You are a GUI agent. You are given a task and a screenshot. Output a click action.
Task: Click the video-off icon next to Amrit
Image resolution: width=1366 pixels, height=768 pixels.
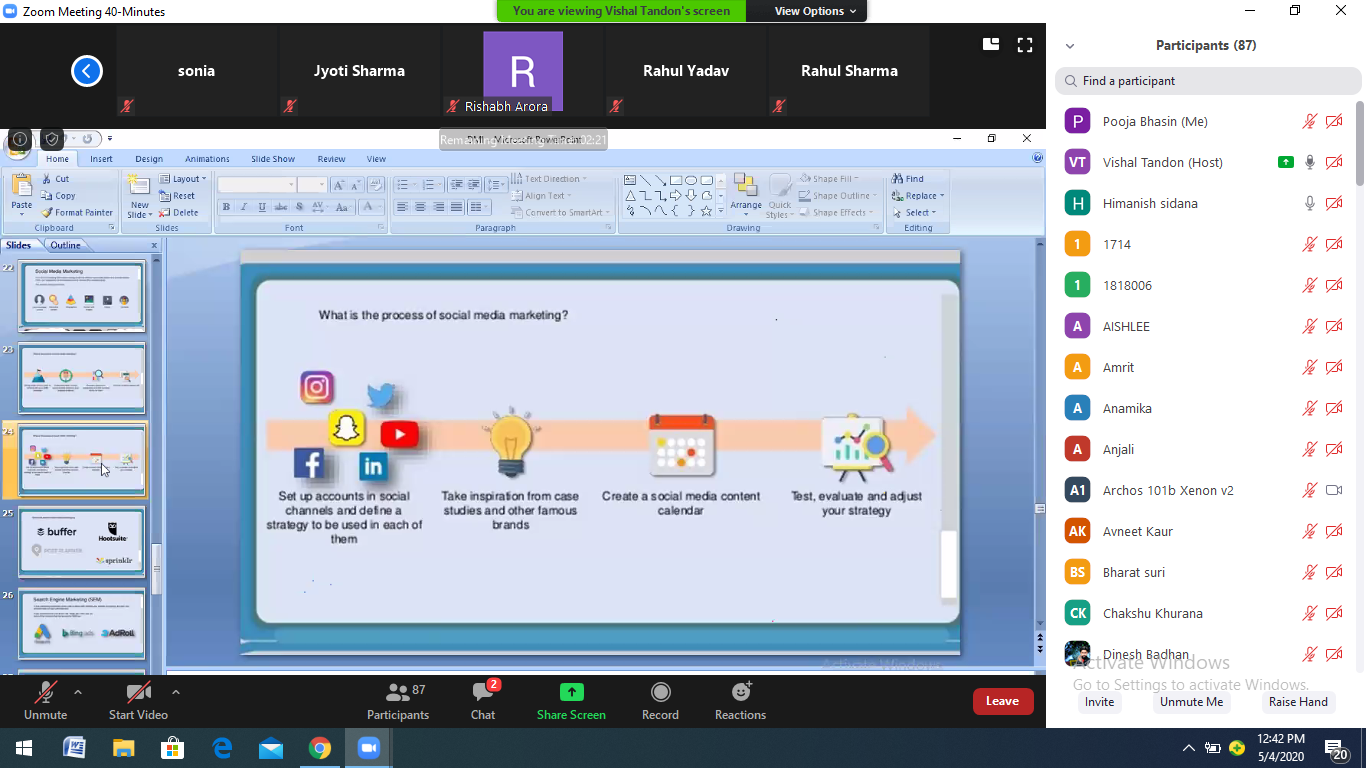coord(1333,367)
